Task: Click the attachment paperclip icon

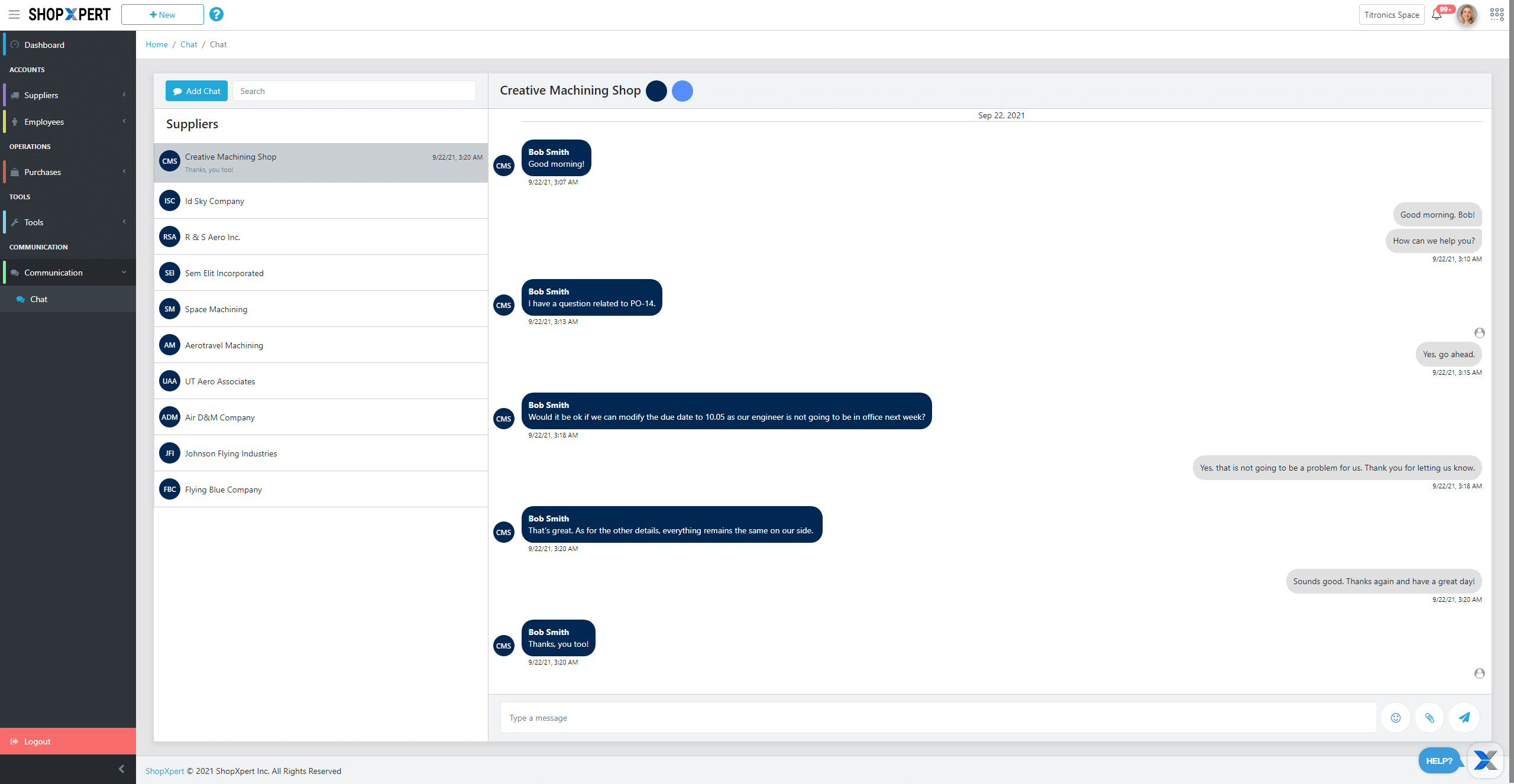Action: [1429, 718]
